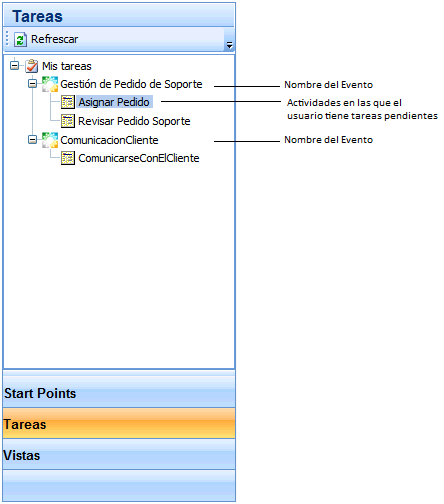Click the dotted toolbar grip handle
Viewport: 444px width, 504px height.
7,39
